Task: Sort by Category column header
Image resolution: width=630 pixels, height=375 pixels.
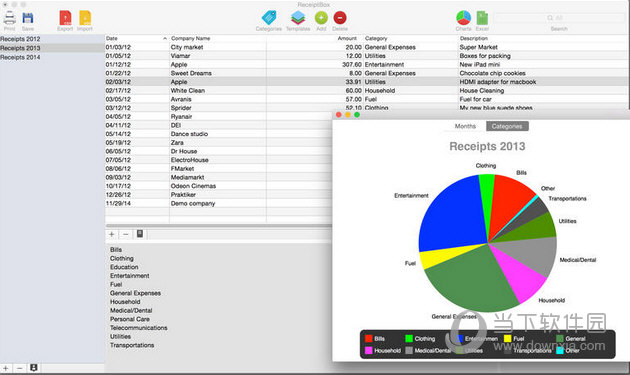Action: click(x=411, y=38)
